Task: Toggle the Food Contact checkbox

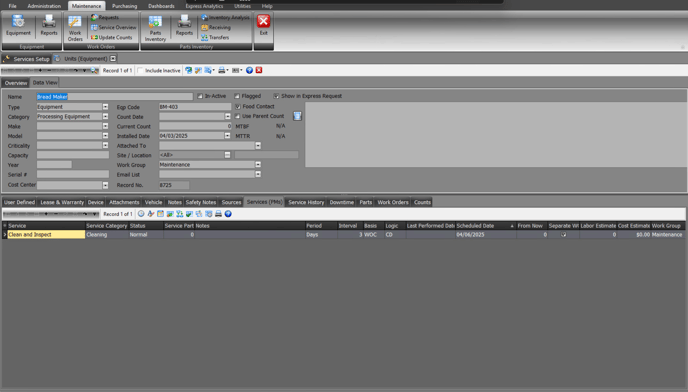Action: pos(238,106)
